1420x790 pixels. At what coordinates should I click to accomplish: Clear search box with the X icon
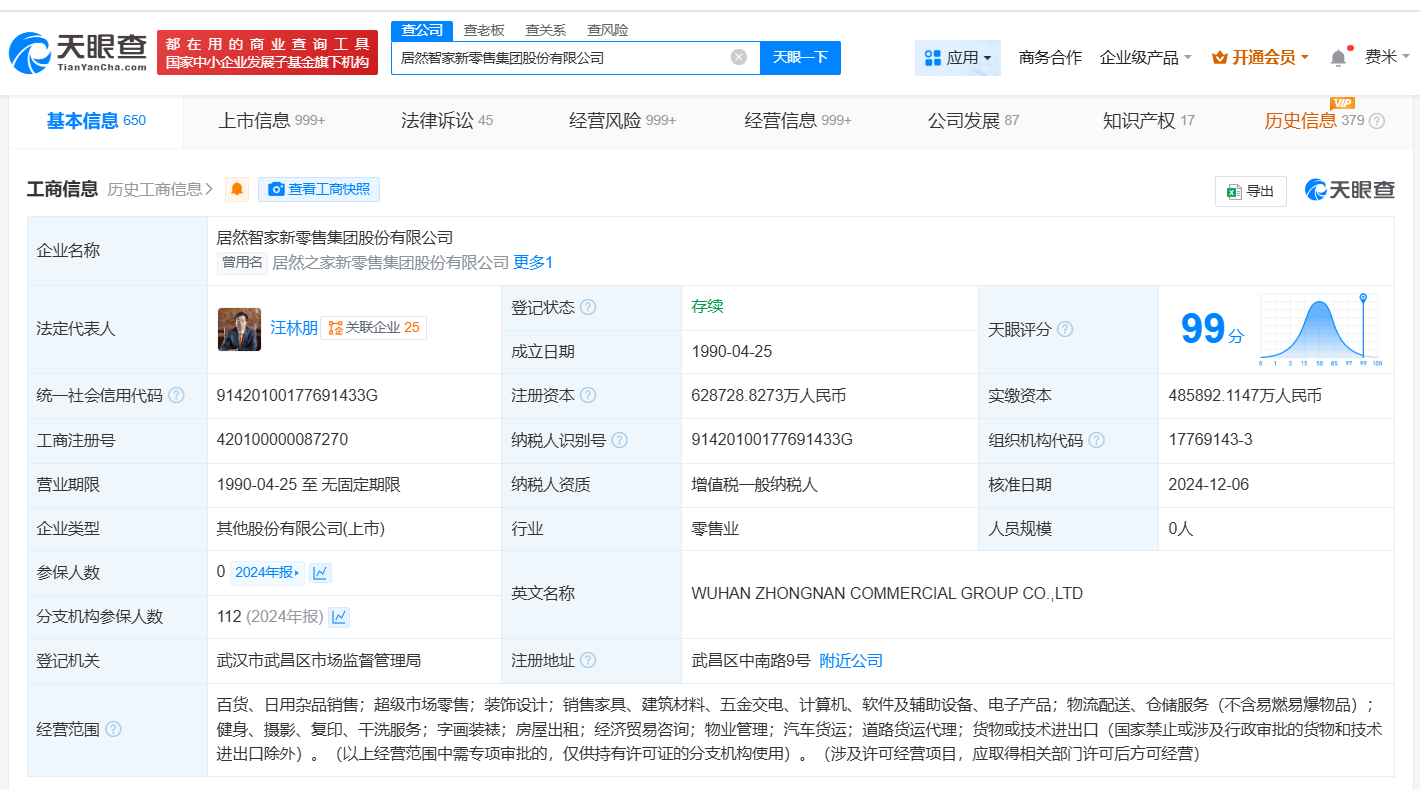click(x=739, y=57)
